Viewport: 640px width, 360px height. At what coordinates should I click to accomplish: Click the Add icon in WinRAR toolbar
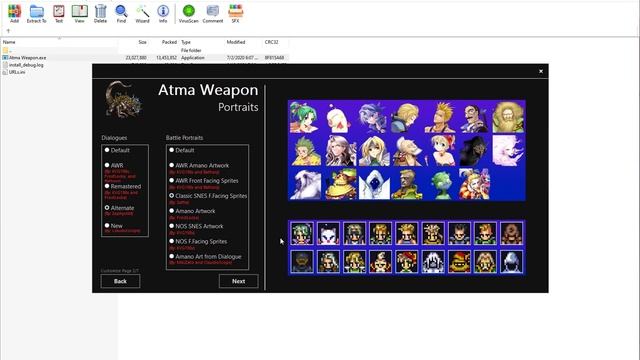(14, 11)
